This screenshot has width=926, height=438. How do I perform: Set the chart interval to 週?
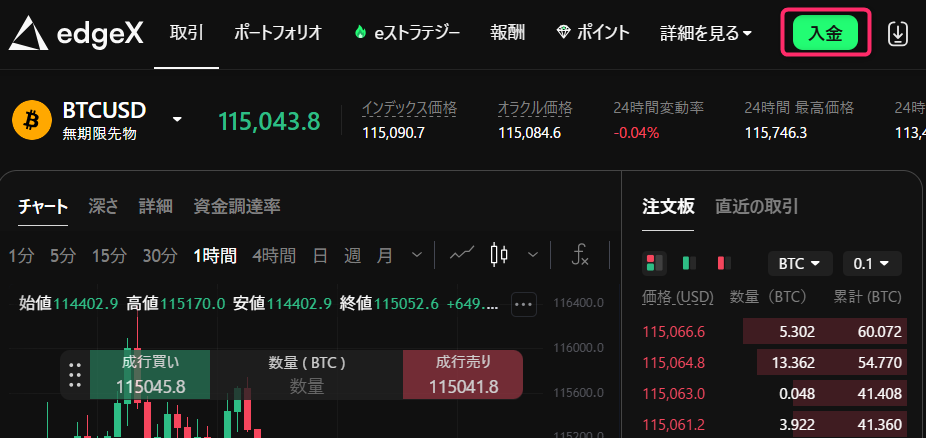coord(353,256)
